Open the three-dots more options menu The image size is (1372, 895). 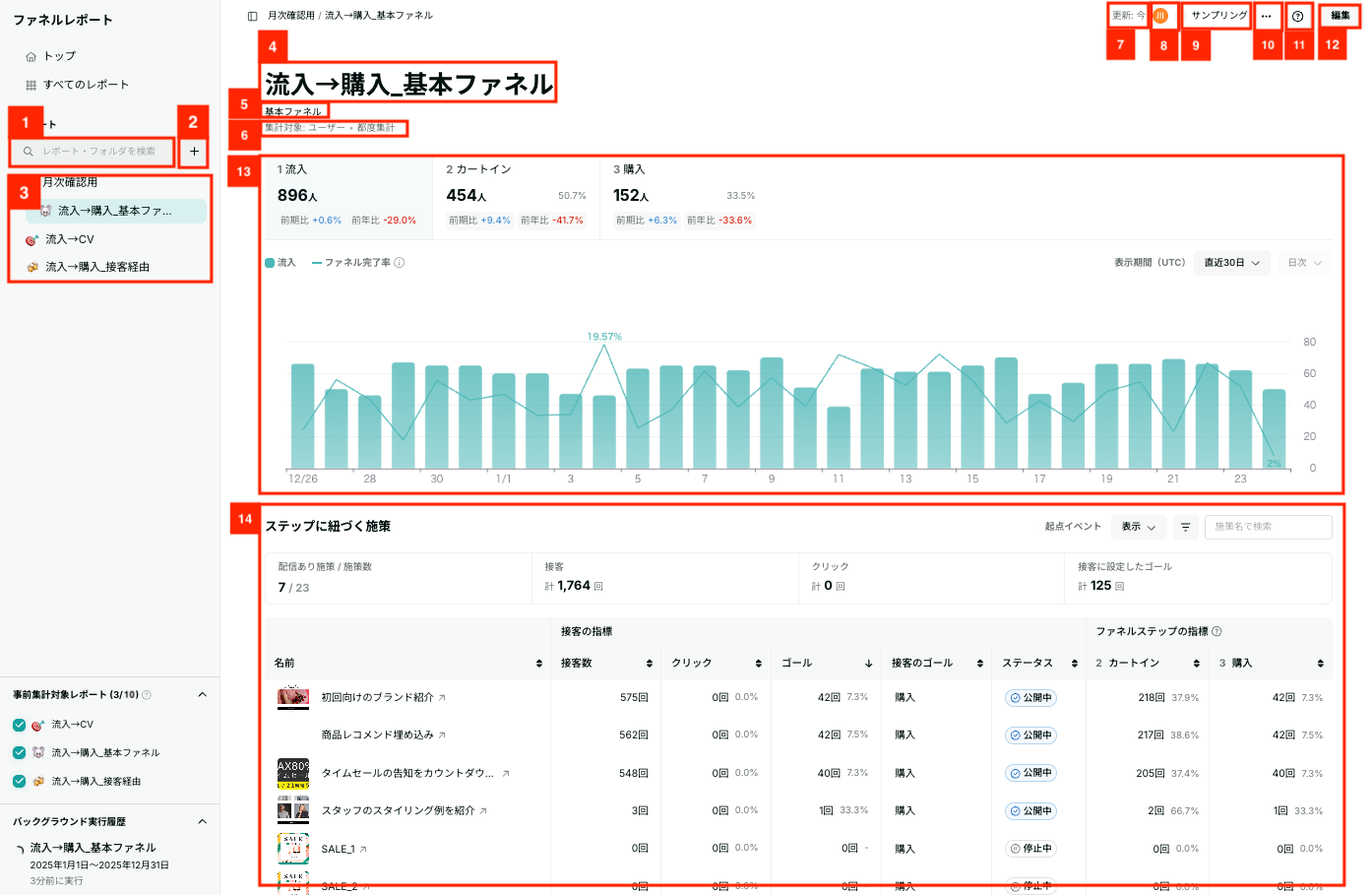pos(1267,16)
